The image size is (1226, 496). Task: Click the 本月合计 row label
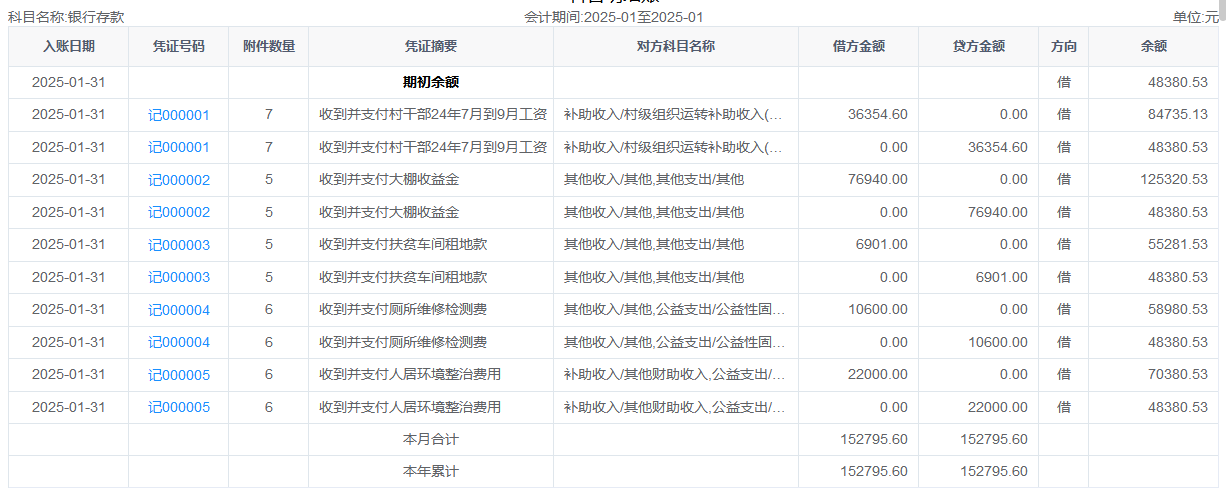tap(431, 439)
